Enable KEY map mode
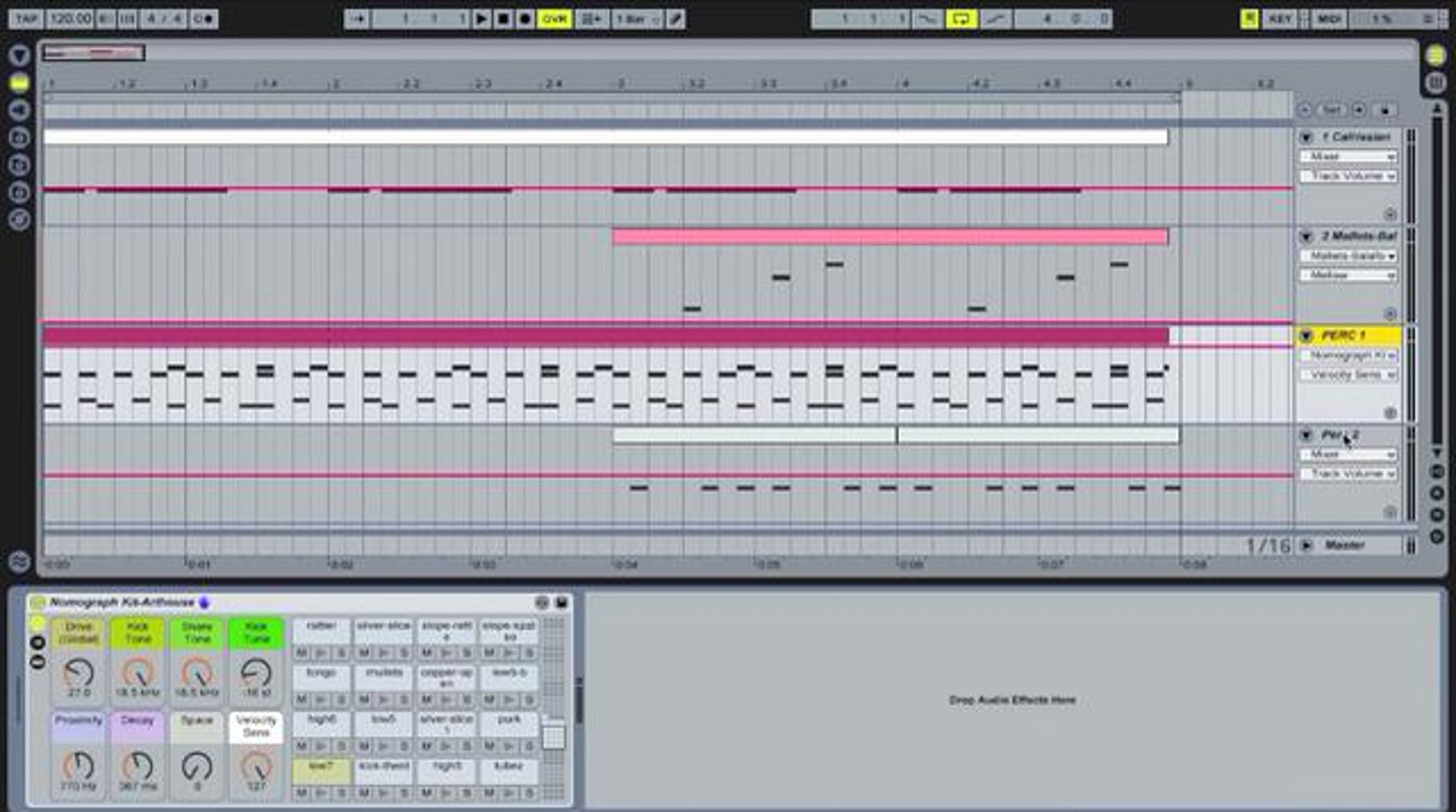The height and width of the screenshot is (812, 1456). pos(1280,19)
